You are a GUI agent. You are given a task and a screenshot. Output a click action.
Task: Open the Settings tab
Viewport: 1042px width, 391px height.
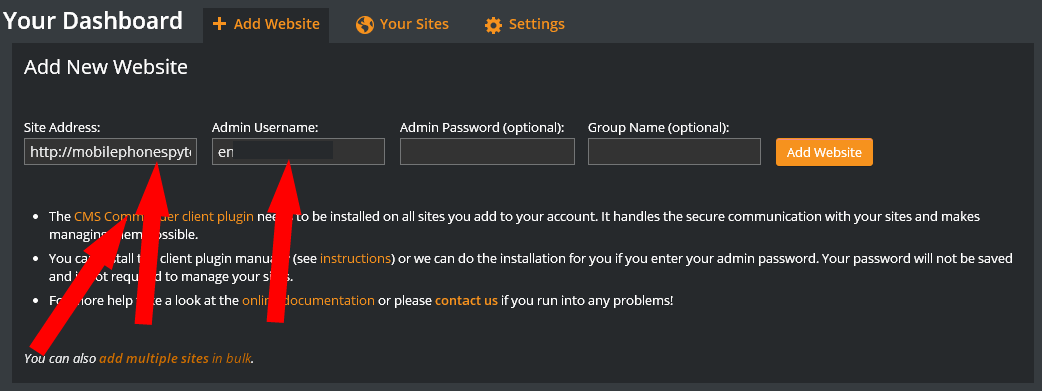click(x=524, y=25)
